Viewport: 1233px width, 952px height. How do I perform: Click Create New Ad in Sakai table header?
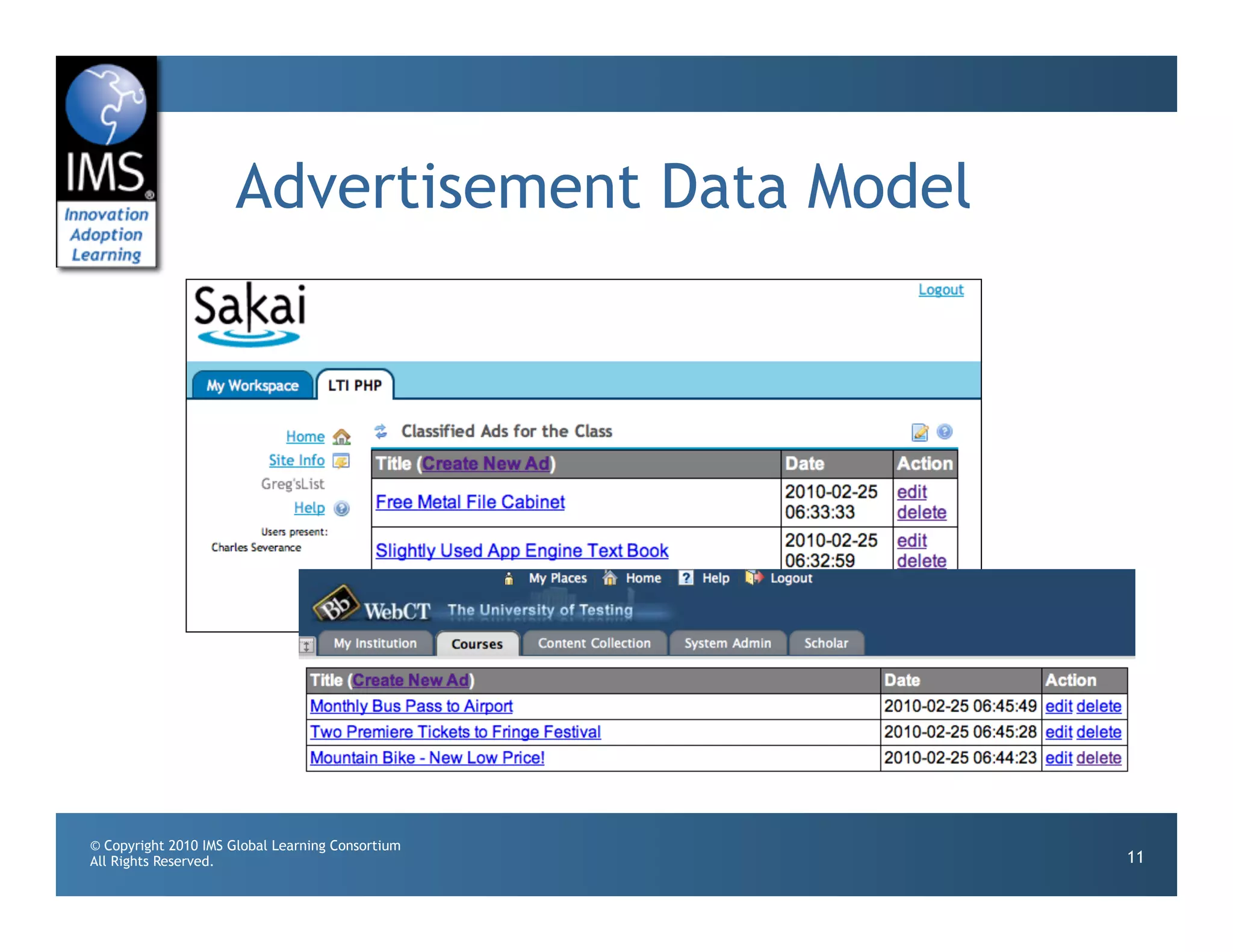tap(486, 463)
